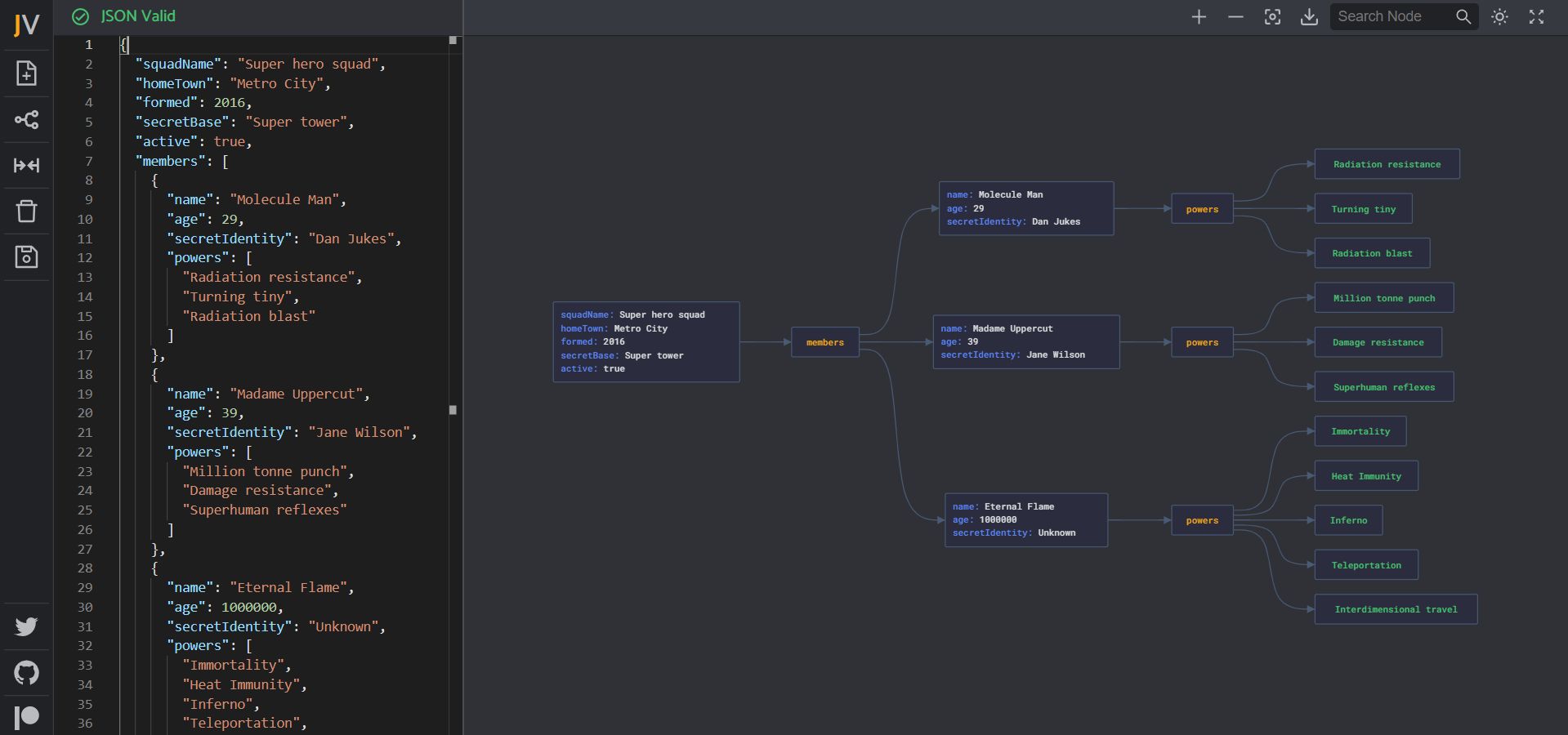Select the Radiation blast node
Viewport: 1568px width, 735px height.
pyautogui.click(x=1372, y=253)
